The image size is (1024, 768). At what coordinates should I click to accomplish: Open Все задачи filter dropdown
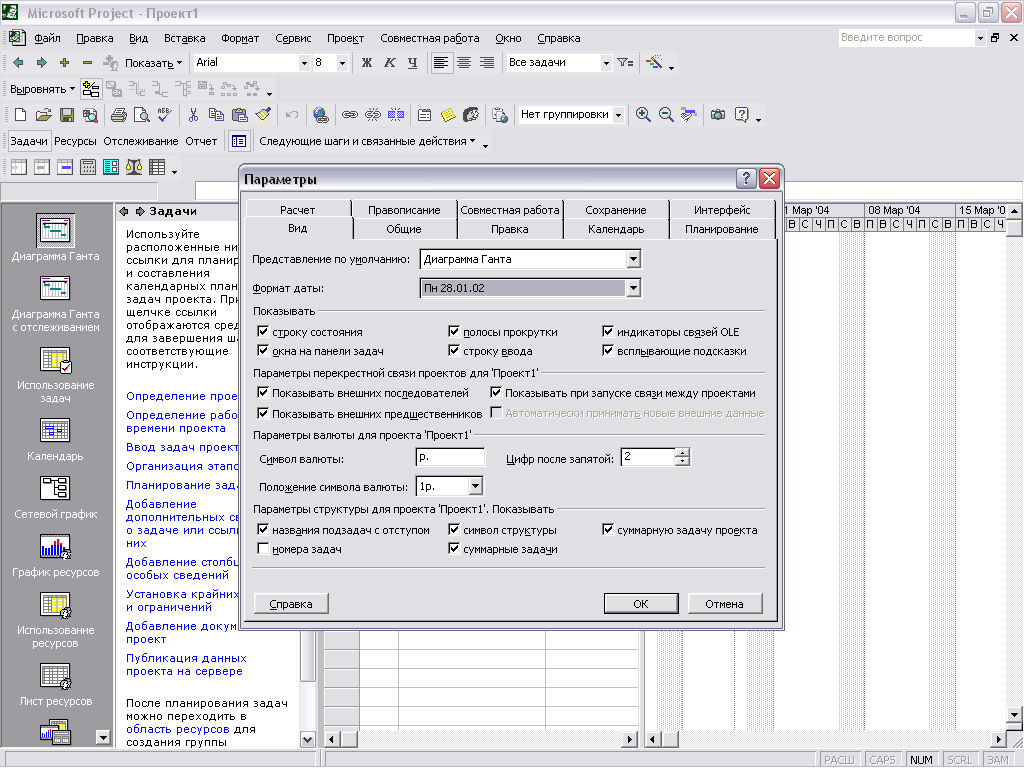click(x=606, y=63)
